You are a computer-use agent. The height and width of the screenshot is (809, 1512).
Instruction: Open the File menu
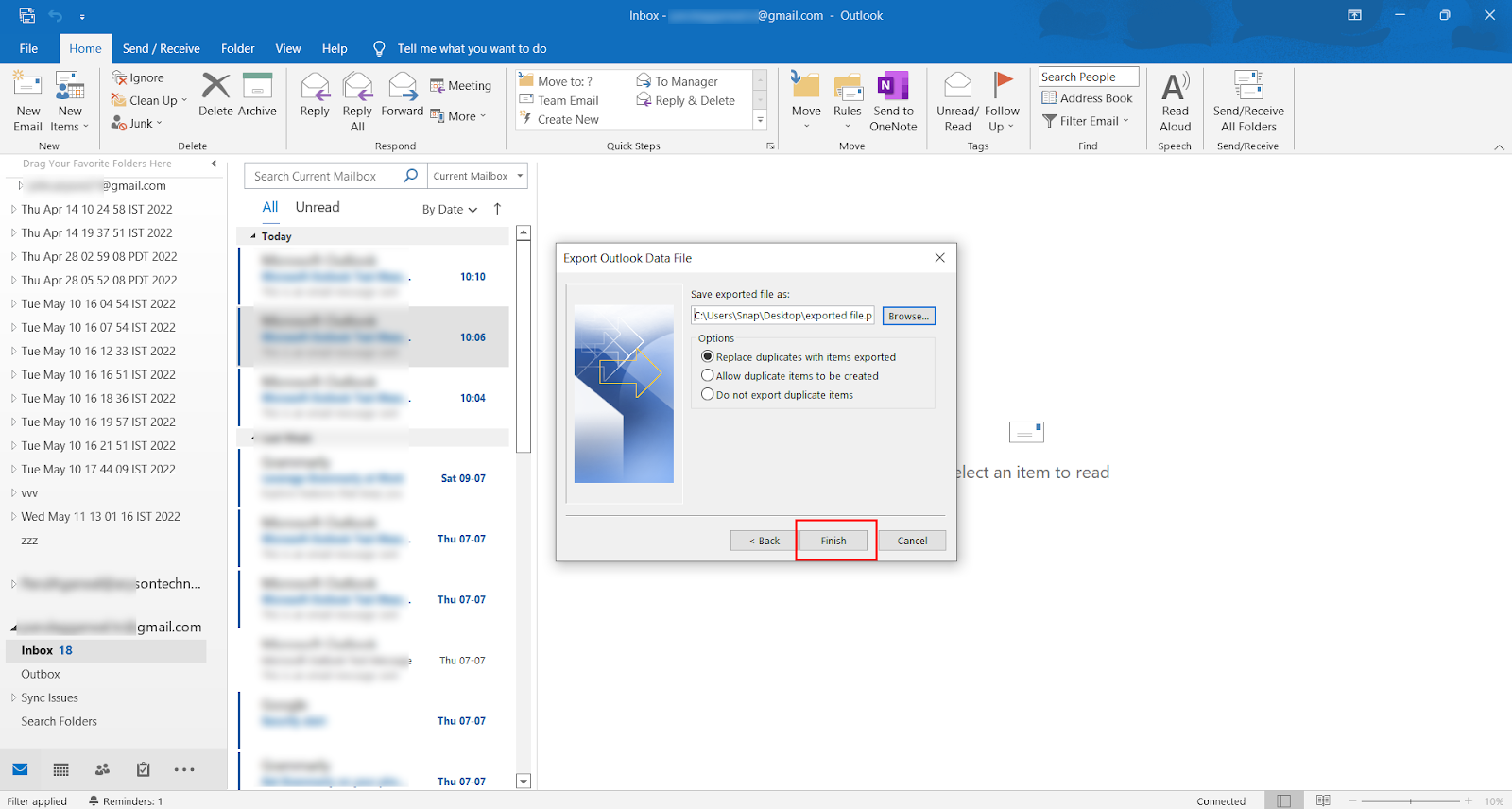coord(28,48)
